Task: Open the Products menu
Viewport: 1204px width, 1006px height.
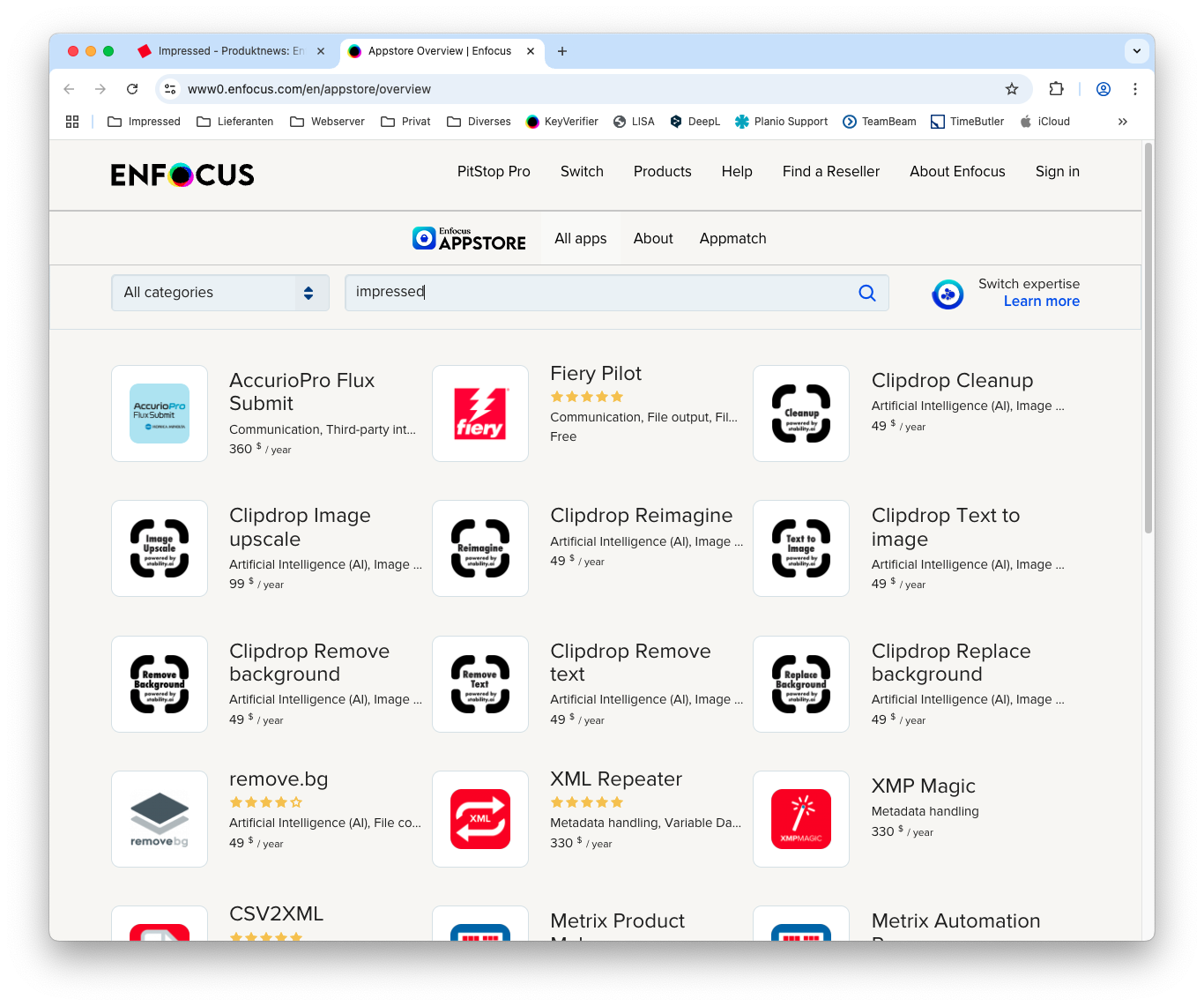Action: [x=662, y=171]
